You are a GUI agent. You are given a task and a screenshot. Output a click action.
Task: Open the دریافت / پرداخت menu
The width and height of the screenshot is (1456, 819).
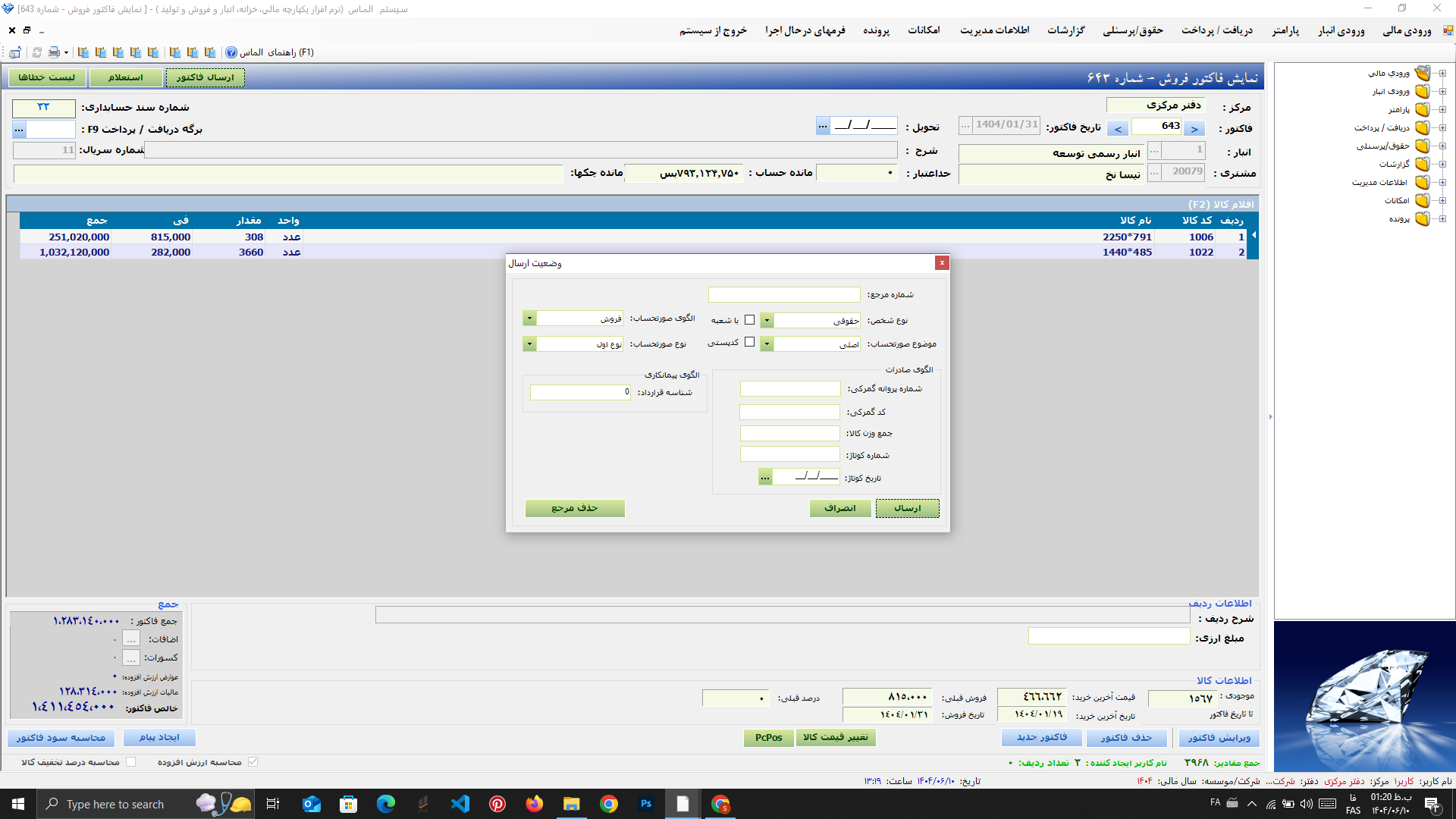click(x=1216, y=30)
